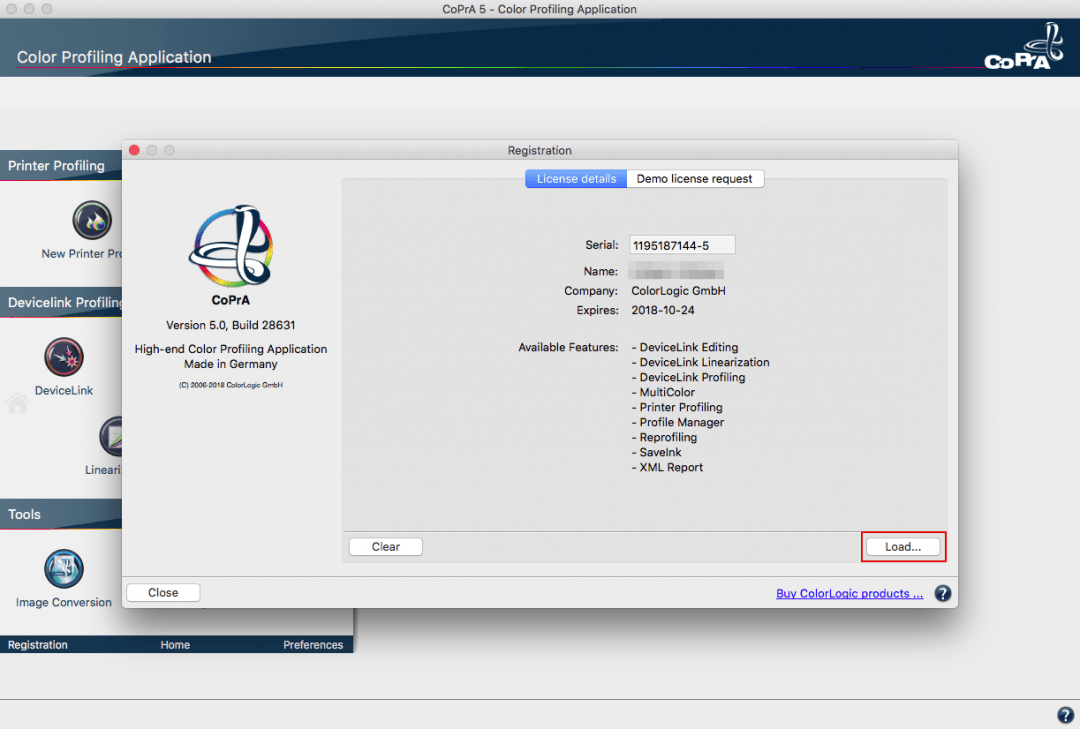
Task: Clear the current license details
Action: 385,546
